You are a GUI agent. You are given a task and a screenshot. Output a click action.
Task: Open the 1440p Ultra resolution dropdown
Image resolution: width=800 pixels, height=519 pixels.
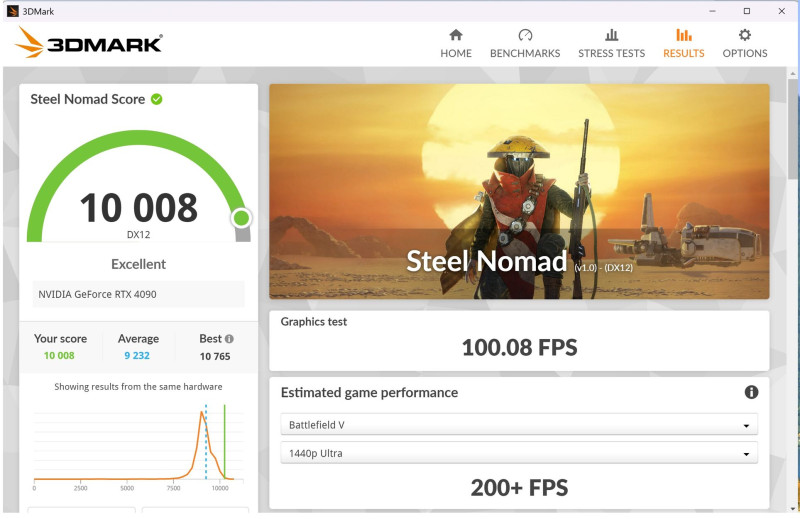[519, 453]
